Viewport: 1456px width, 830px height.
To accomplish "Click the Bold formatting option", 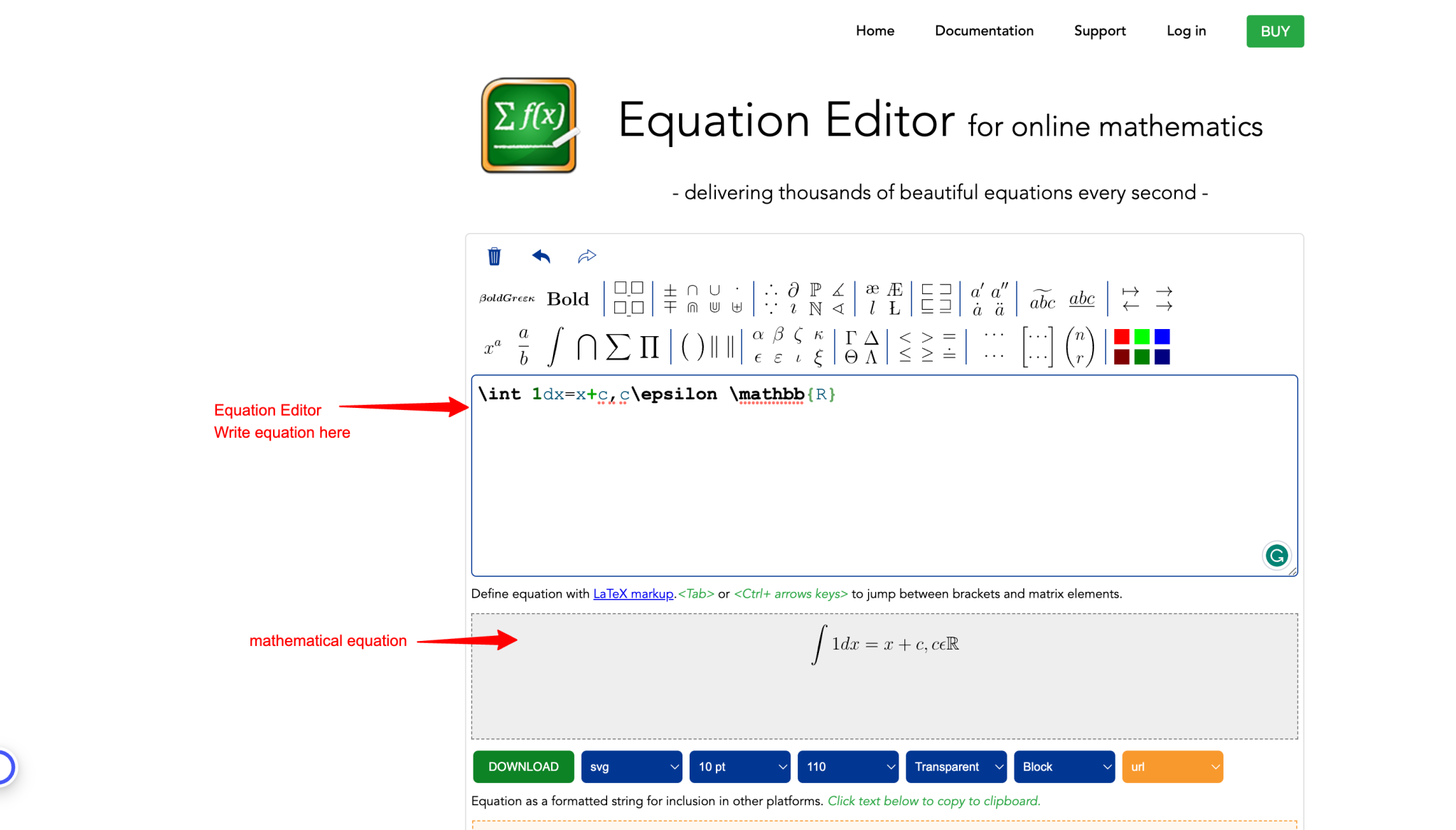I will (x=567, y=298).
